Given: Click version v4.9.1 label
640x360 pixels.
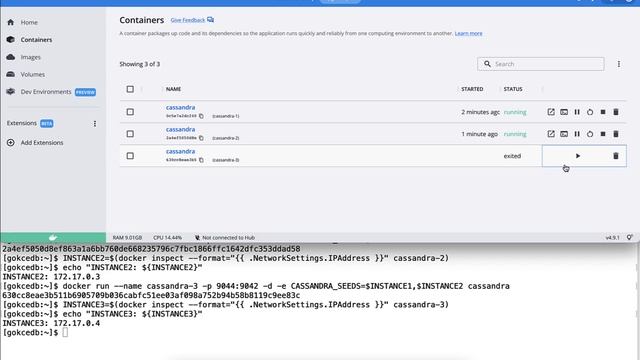Looking at the screenshot, I should [612, 238].
